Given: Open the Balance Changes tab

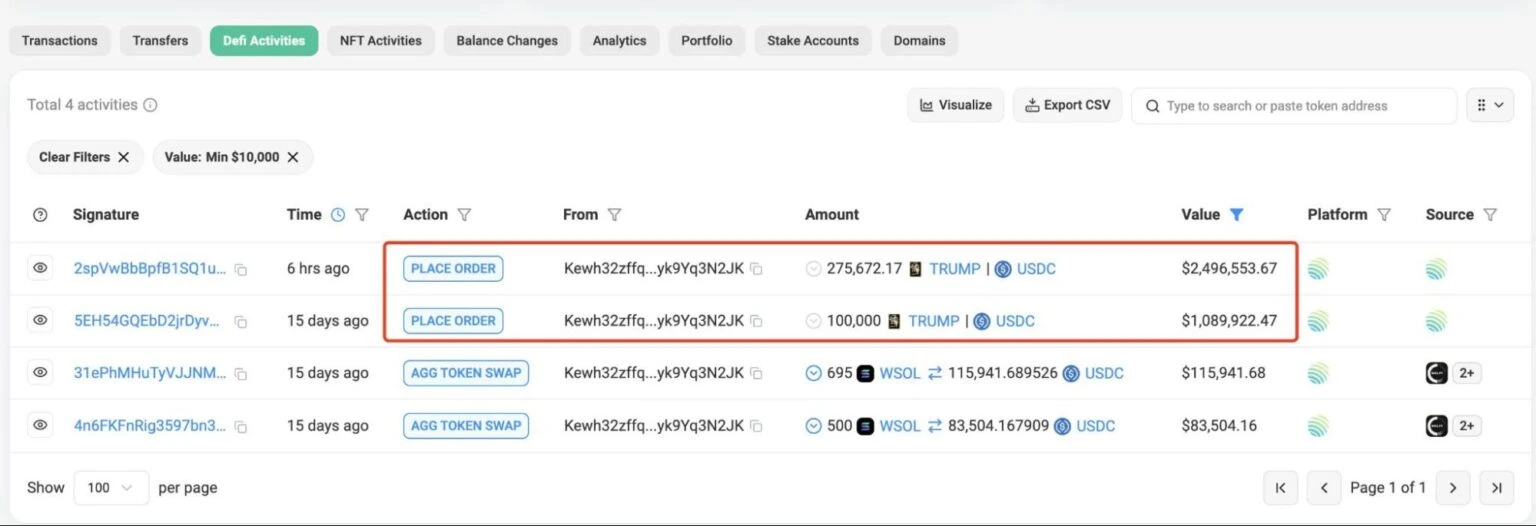Looking at the screenshot, I should 507,41.
